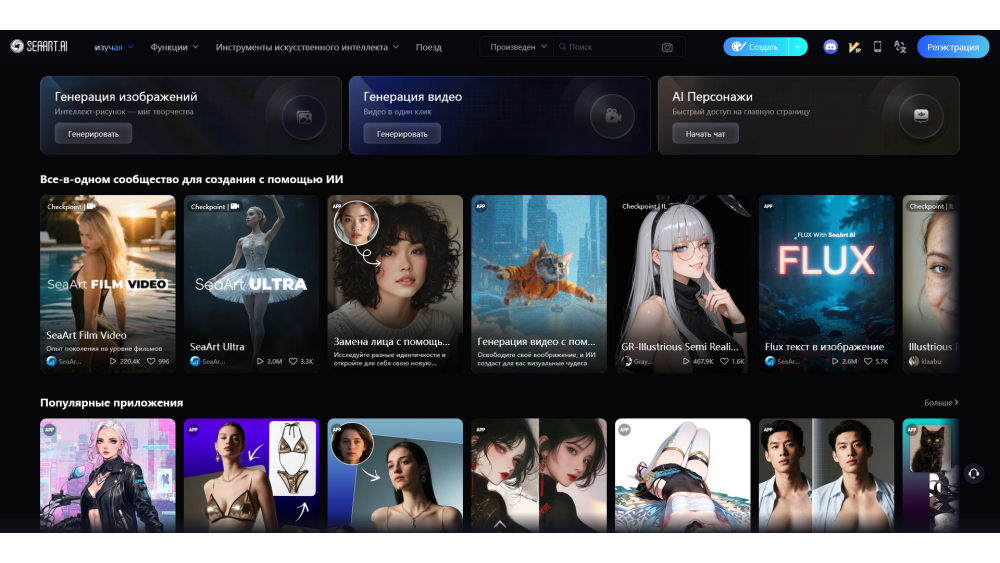Image resolution: width=1000 pixels, height=563 pixels.
Task: Open the Произведен search type dropdown
Action: coord(518,47)
